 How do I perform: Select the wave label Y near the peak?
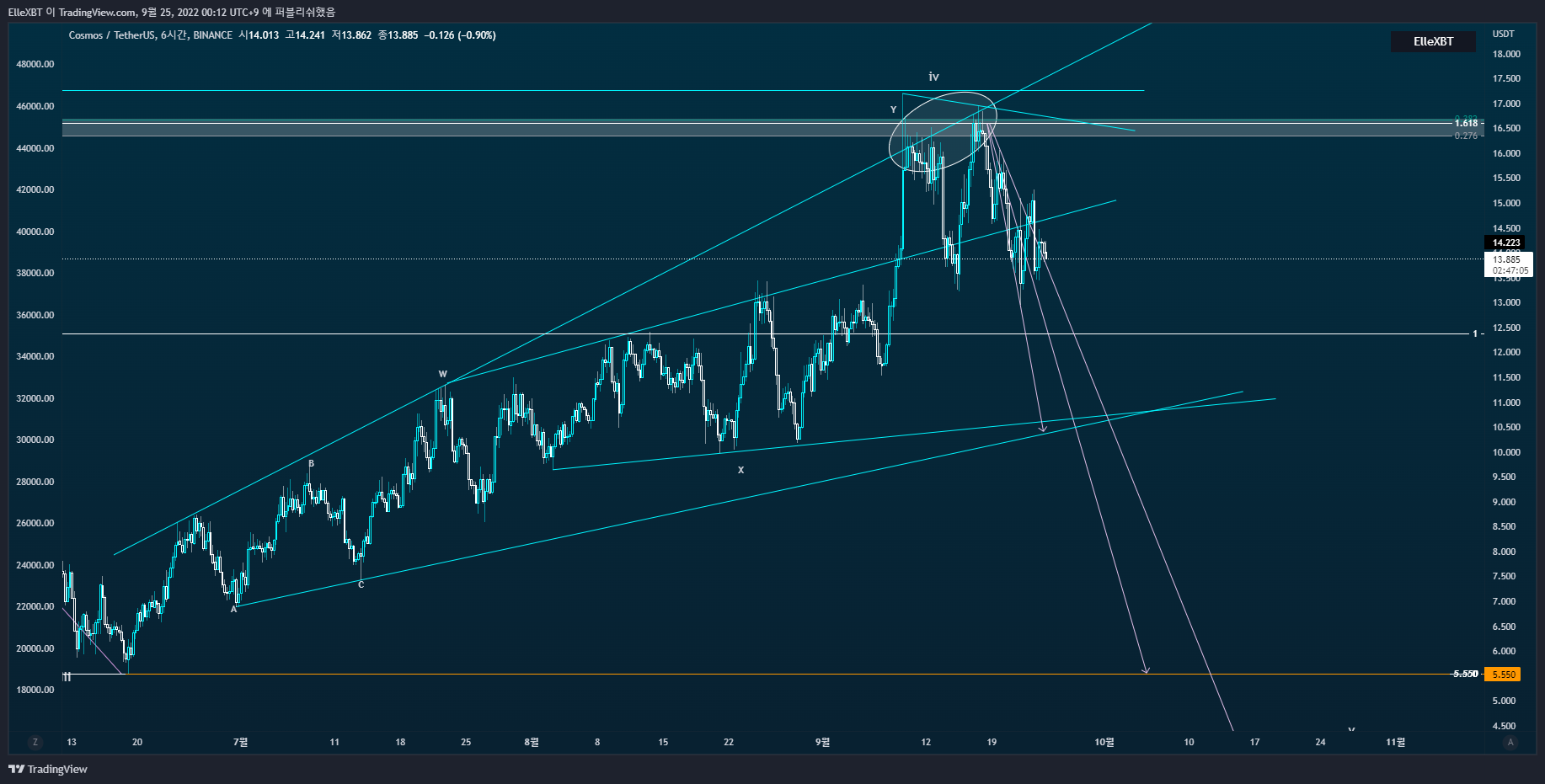(x=894, y=109)
